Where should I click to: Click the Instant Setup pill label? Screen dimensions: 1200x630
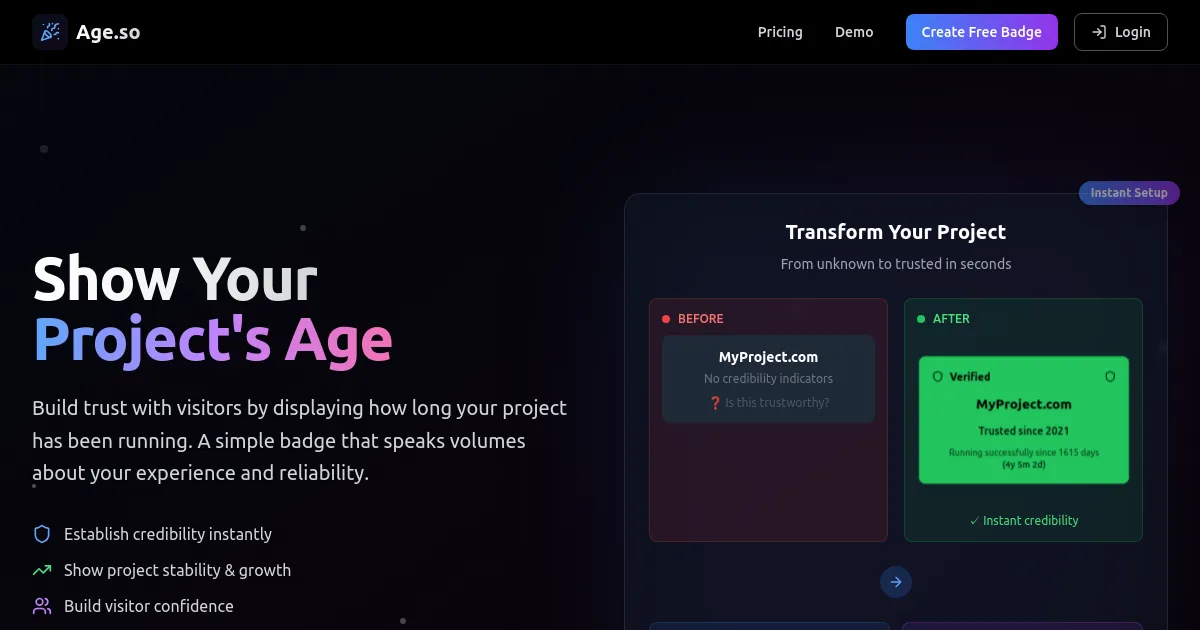coord(1129,193)
